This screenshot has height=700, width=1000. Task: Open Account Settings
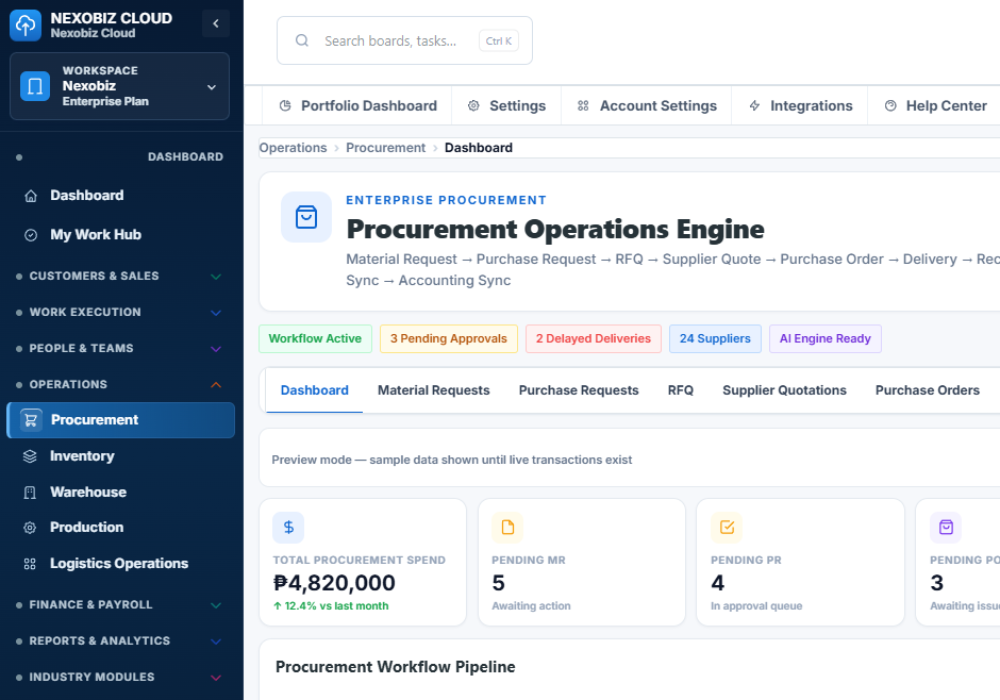(647, 106)
